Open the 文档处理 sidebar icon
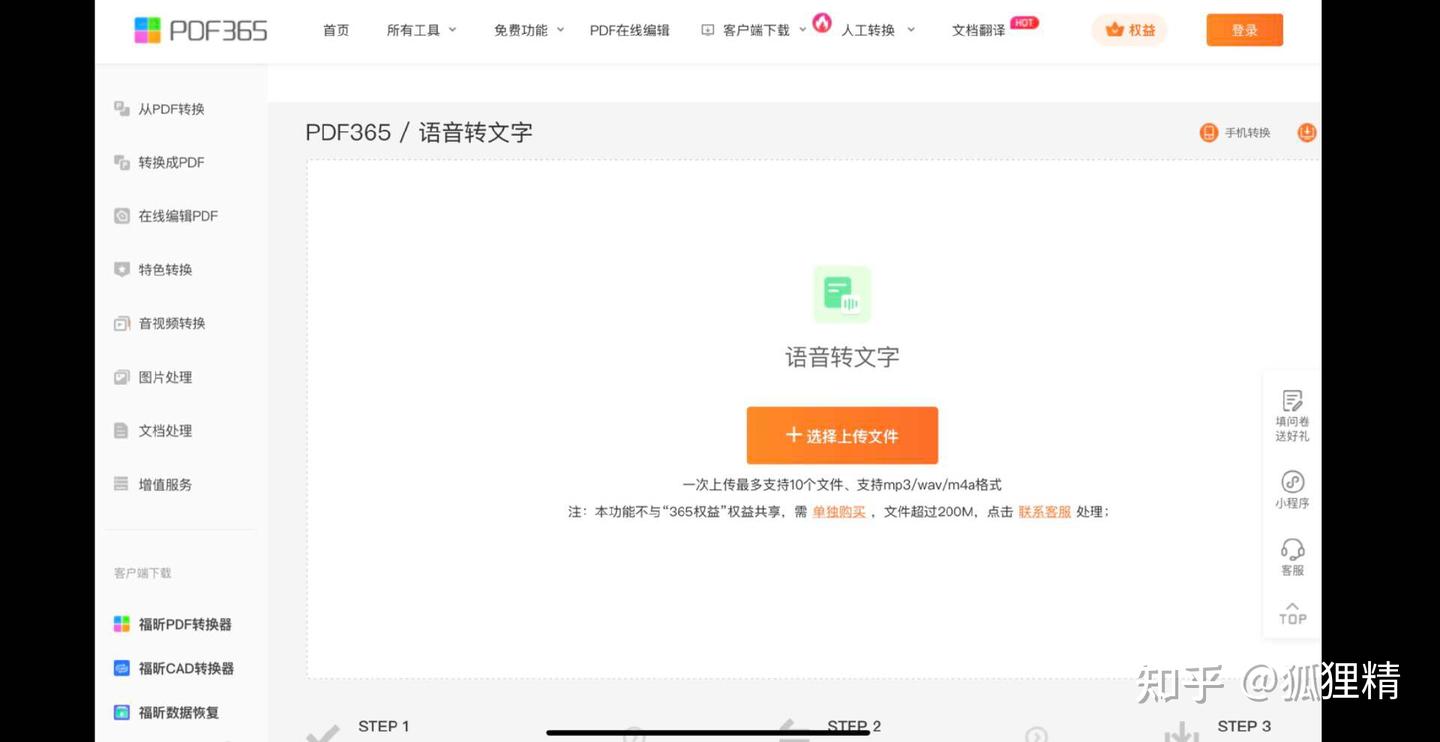The width and height of the screenshot is (1440, 742). click(x=122, y=430)
